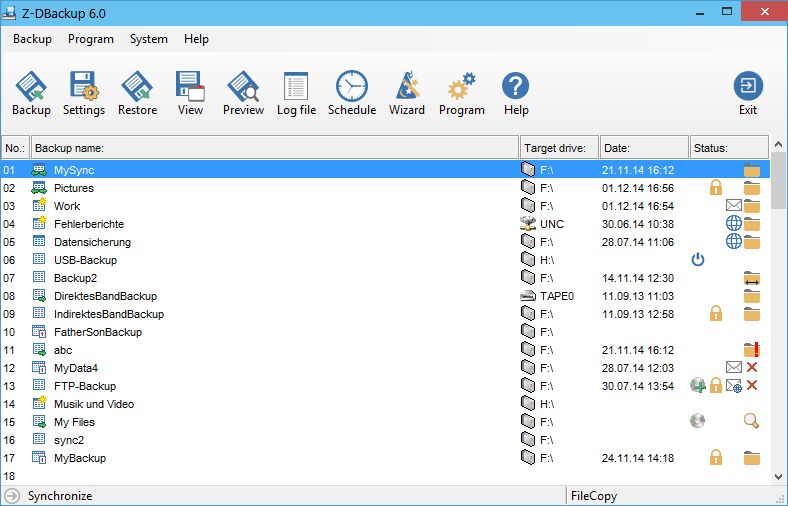The image size is (788, 506).
Task: Click the globe icon in the Datensicherung row
Action: click(734, 241)
